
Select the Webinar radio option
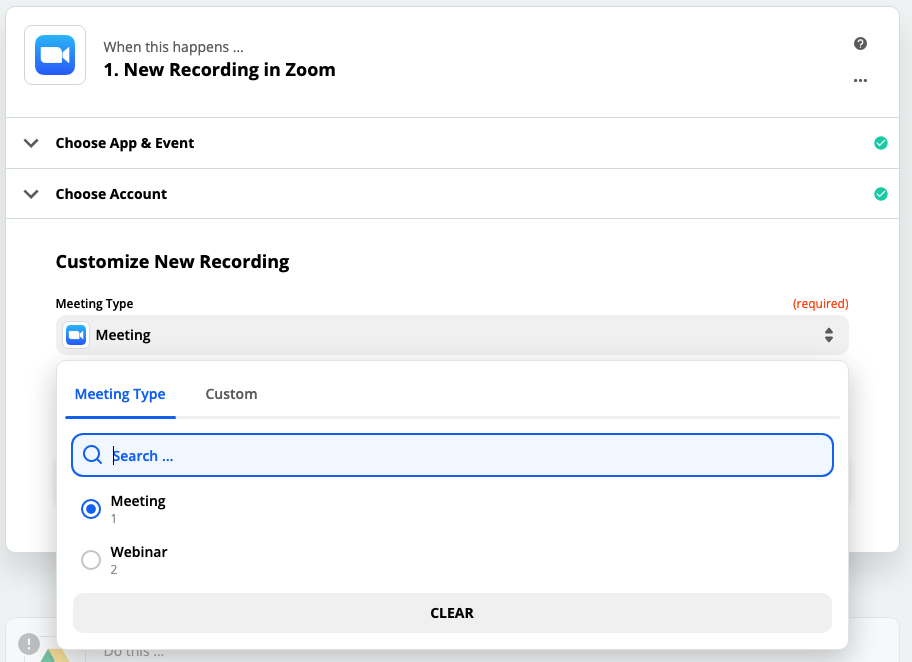click(91, 560)
